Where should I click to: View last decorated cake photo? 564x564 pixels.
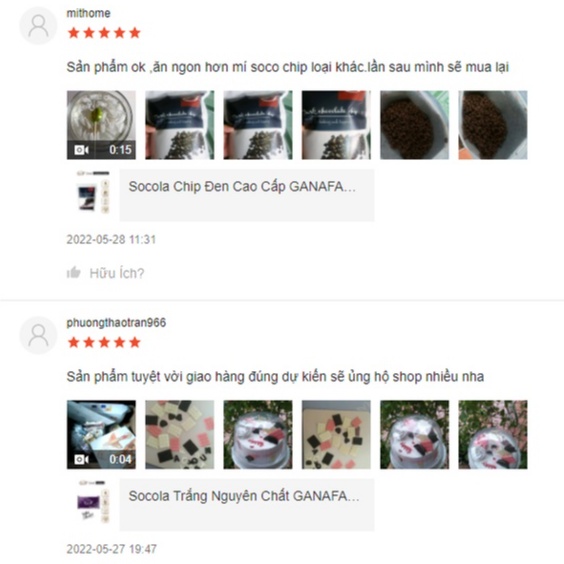point(493,435)
